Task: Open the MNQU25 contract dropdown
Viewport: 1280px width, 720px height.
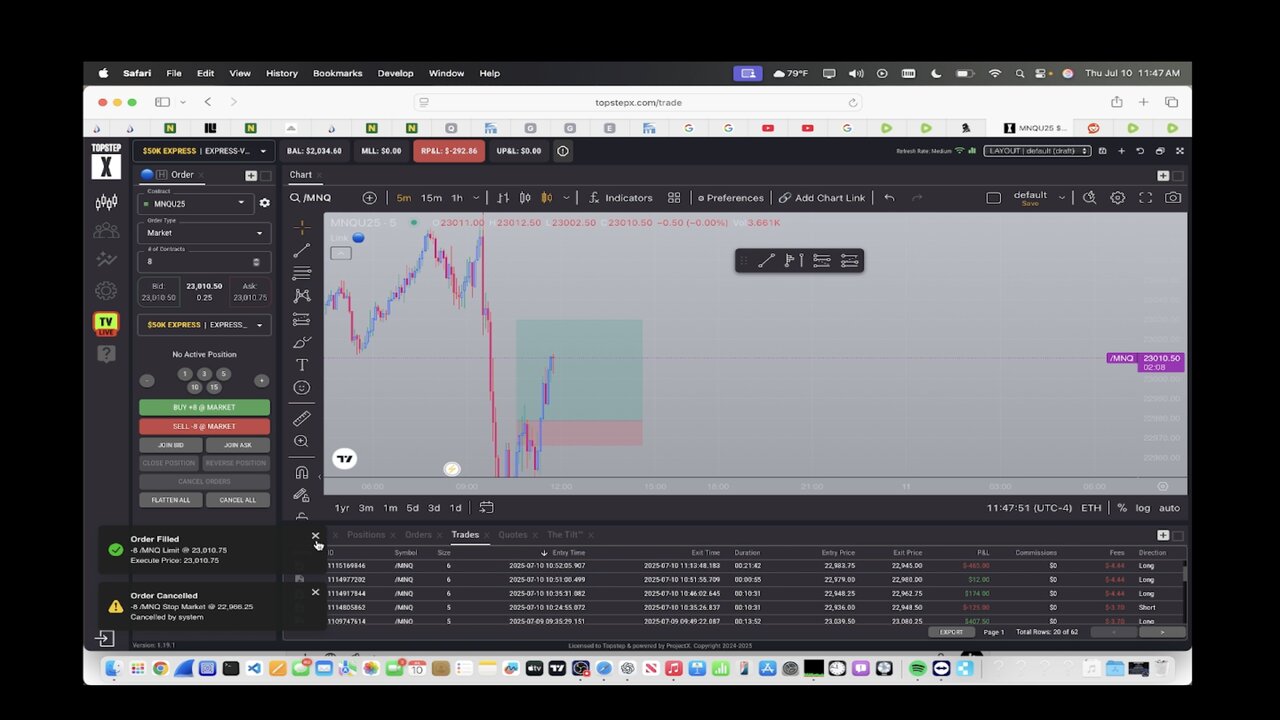Action: click(x=197, y=203)
